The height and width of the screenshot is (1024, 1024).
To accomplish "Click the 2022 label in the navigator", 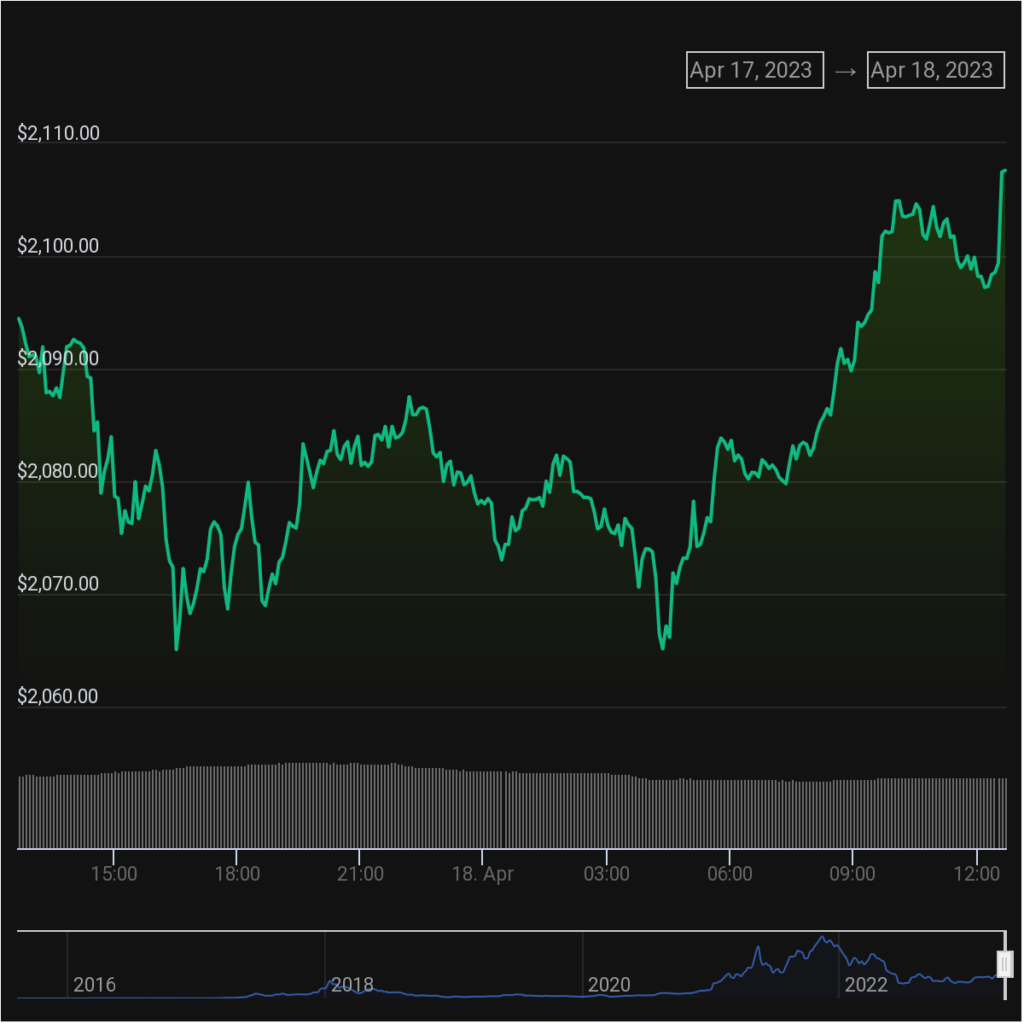I will click(x=866, y=985).
